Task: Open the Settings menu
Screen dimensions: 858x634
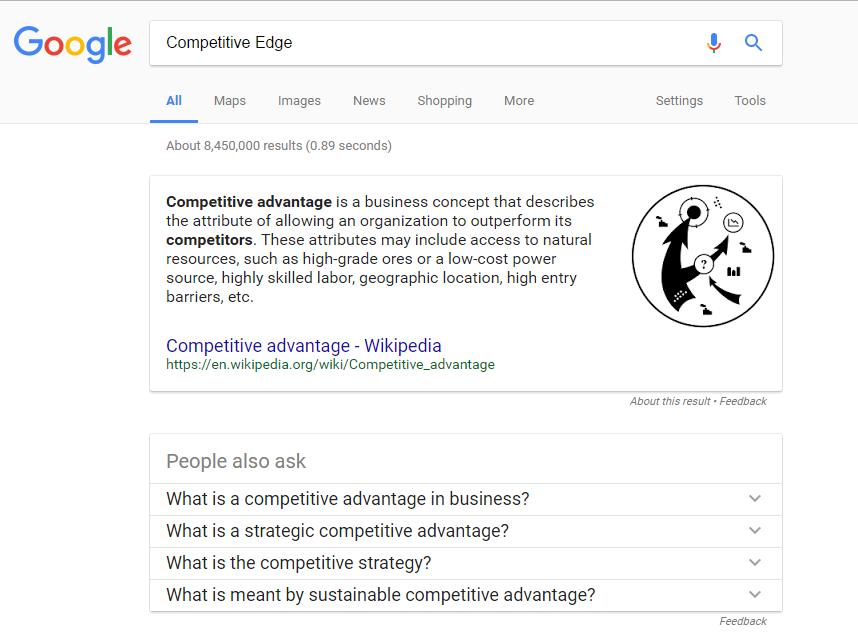Action: coord(679,101)
